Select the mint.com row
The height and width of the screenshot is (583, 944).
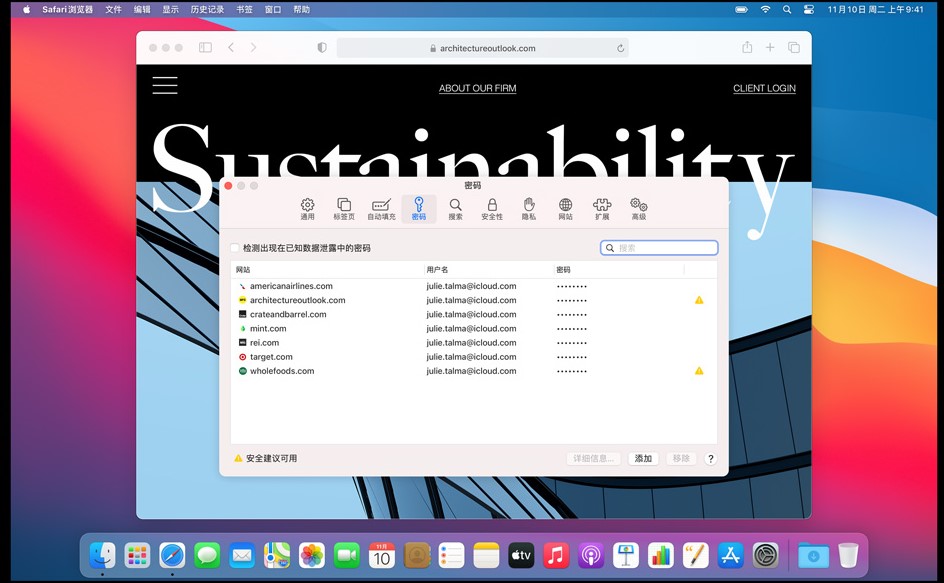point(473,329)
